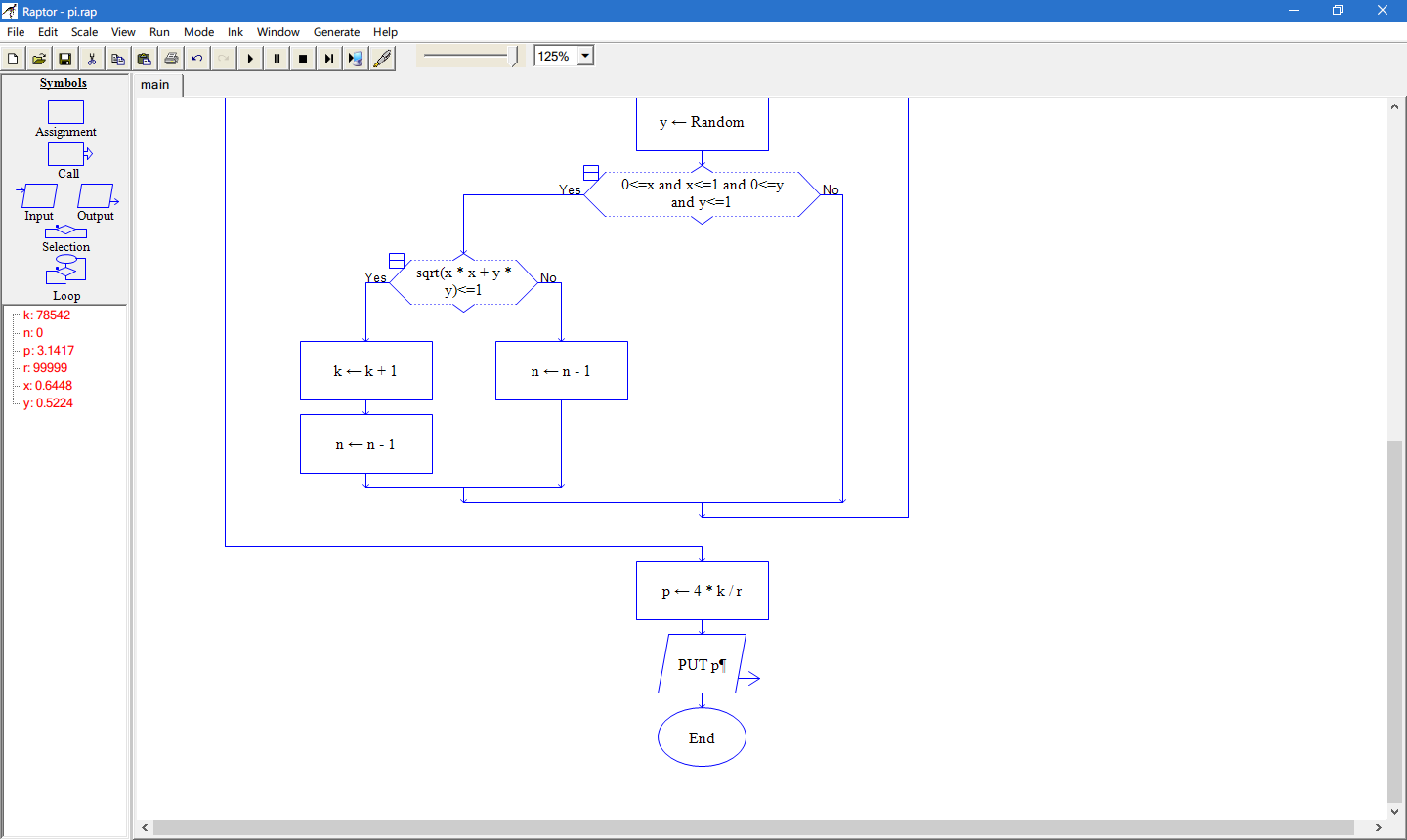
Task: Open the Help menu
Action: point(385,32)
